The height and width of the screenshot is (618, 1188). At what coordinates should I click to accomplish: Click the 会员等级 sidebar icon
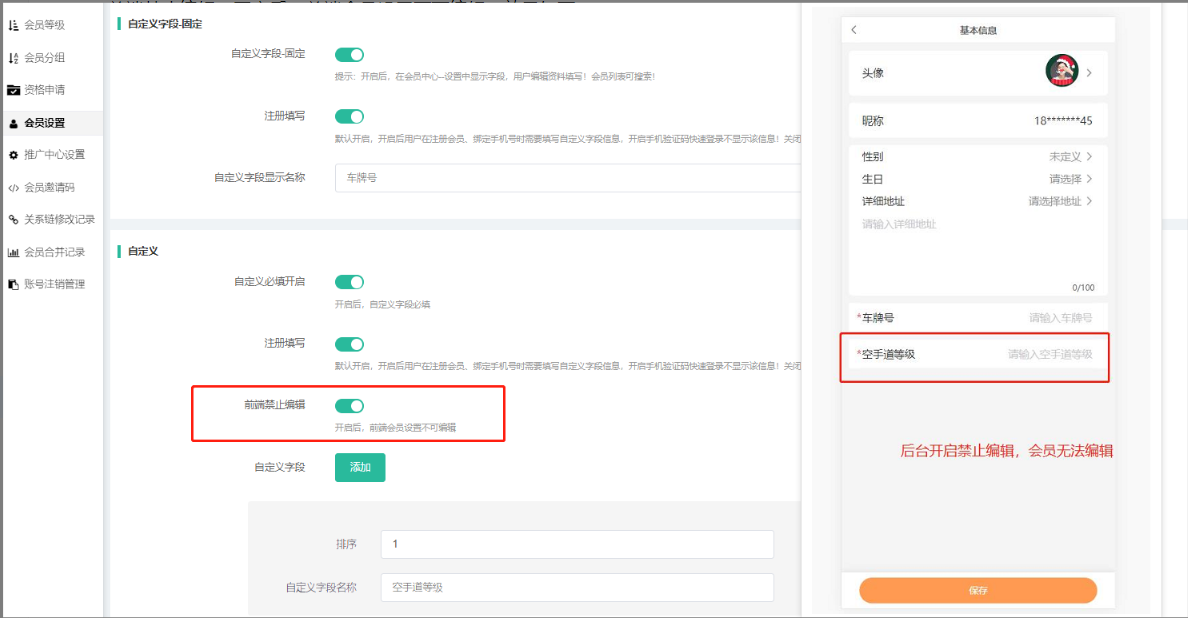coord(14,25)
